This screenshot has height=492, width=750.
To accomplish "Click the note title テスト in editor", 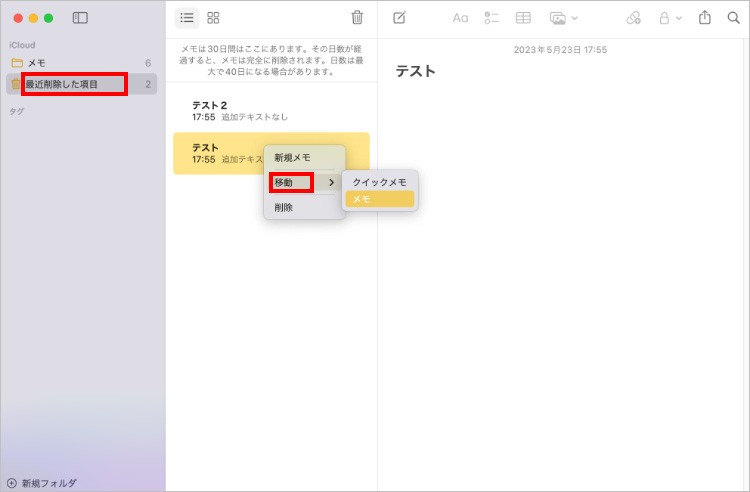I will (415, 71).
